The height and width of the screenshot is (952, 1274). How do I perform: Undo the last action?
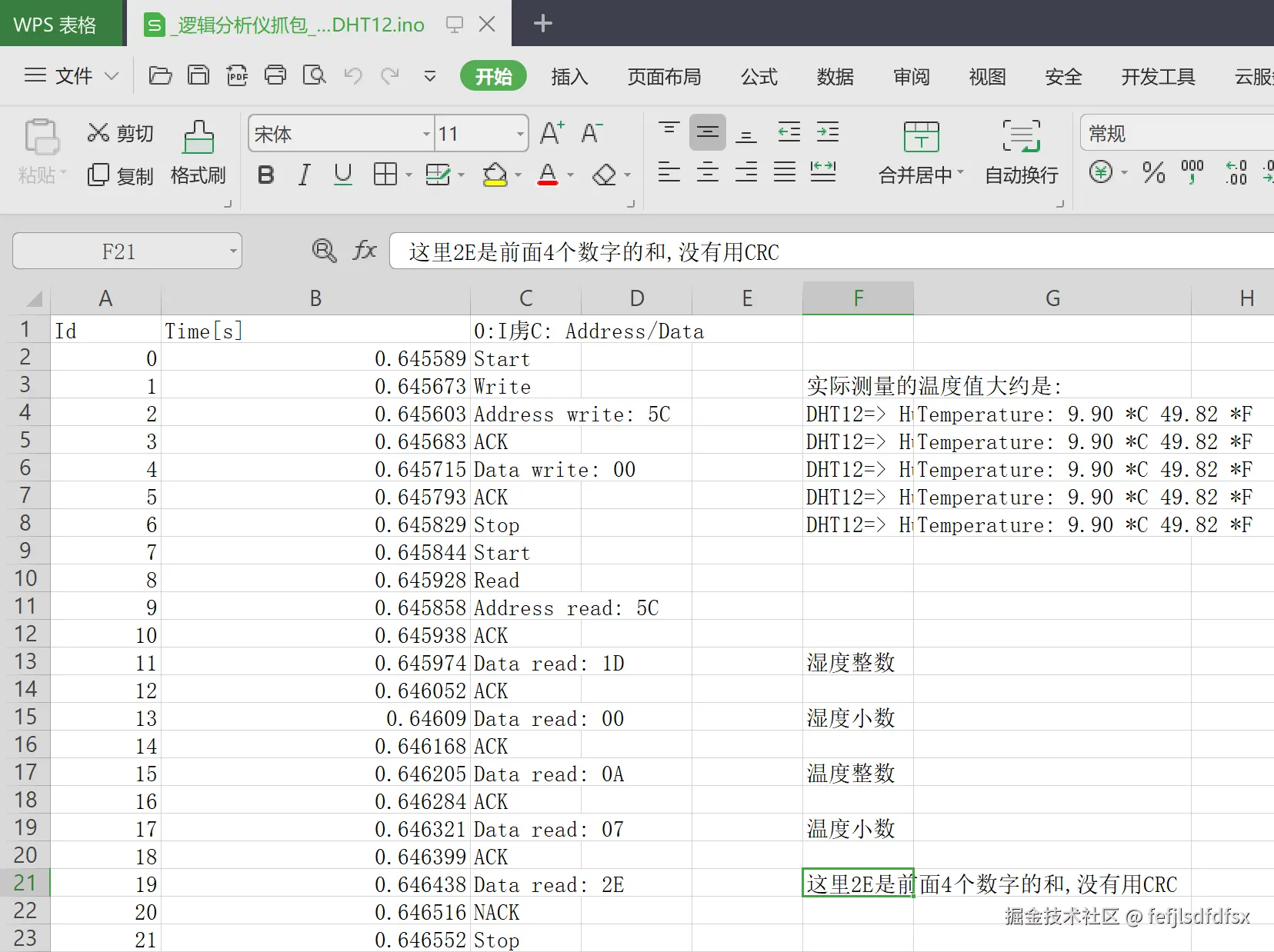click(353, 75)
